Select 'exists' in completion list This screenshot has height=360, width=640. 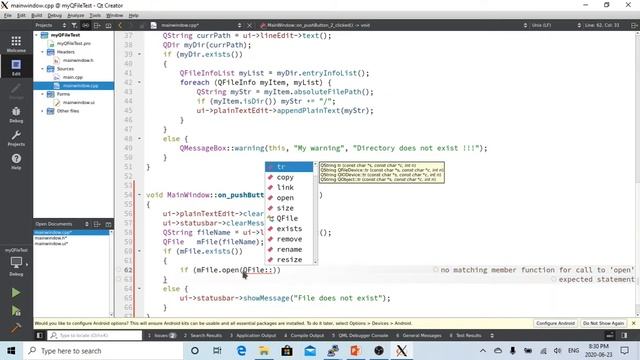289,229
